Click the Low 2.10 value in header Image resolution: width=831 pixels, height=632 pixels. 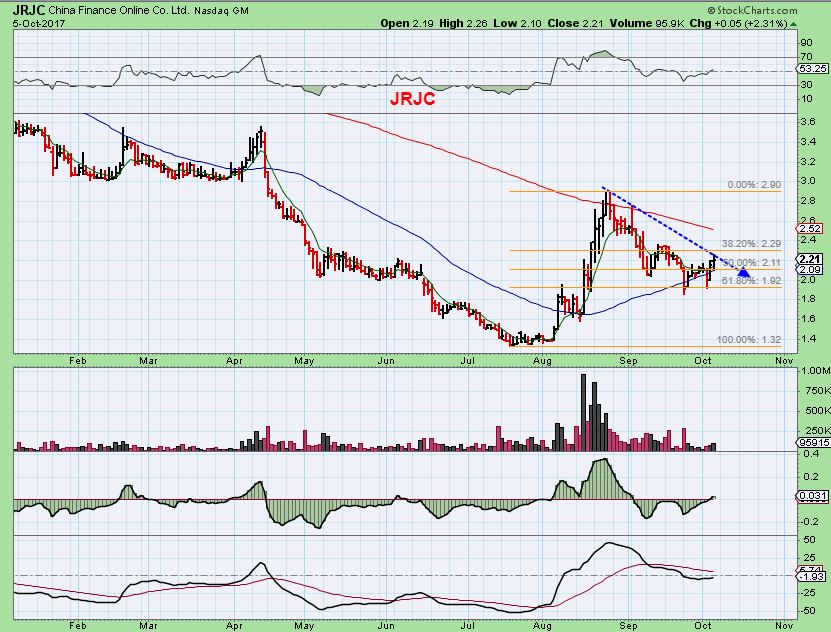coord(517,23)
